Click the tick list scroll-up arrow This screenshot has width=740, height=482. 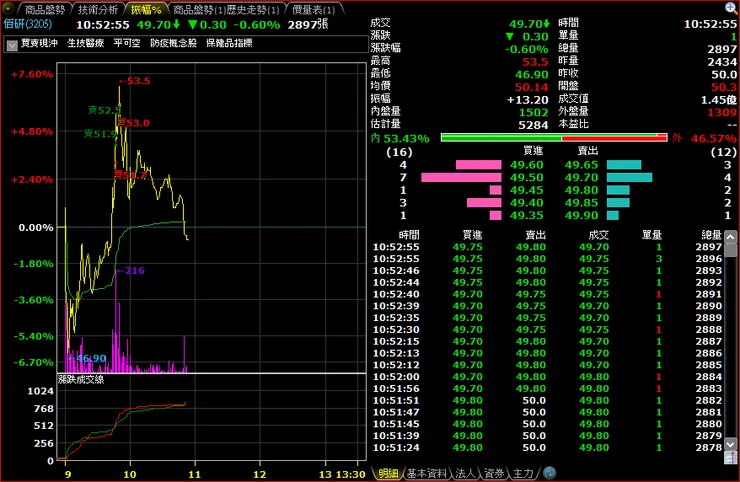tap(731, 237)
